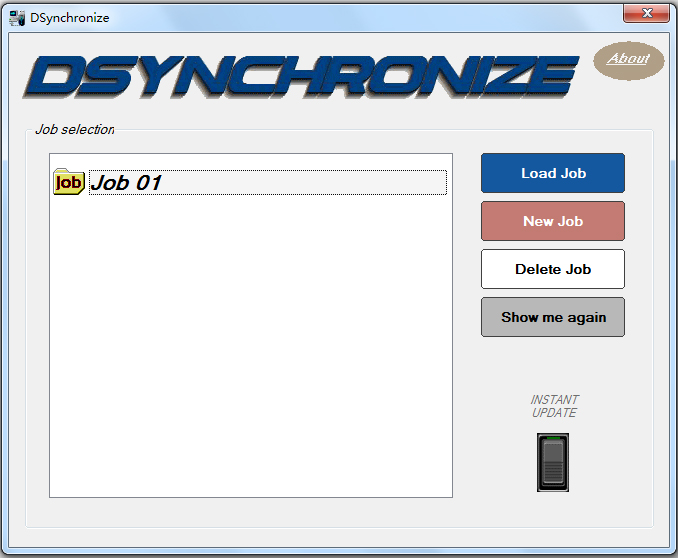This screenshot has width=678, height=558.
Task: Click the Job selection group label
Action: 74,130
